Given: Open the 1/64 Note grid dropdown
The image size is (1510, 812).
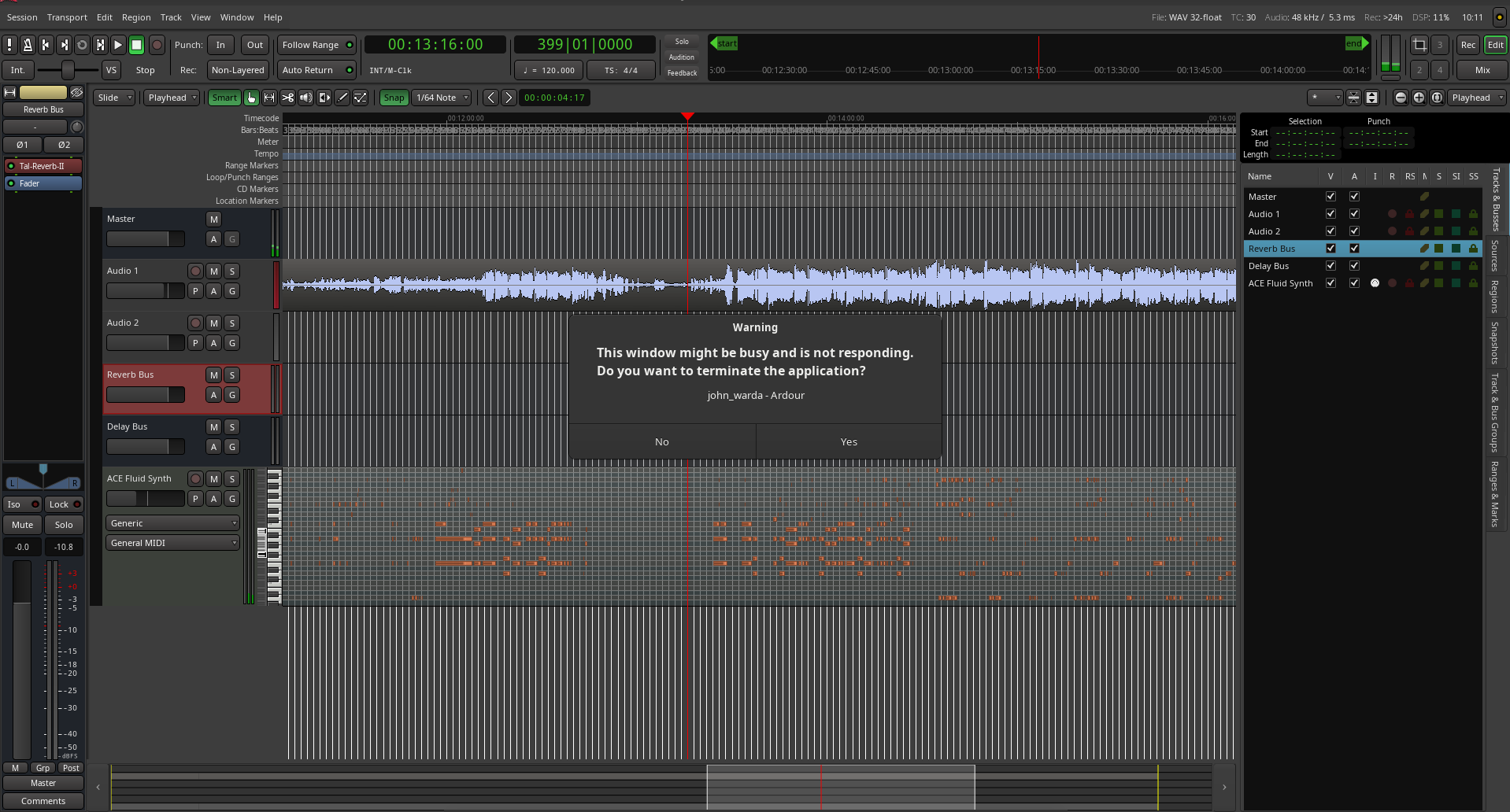Looking at the screenshot, I should click(442, 98).
